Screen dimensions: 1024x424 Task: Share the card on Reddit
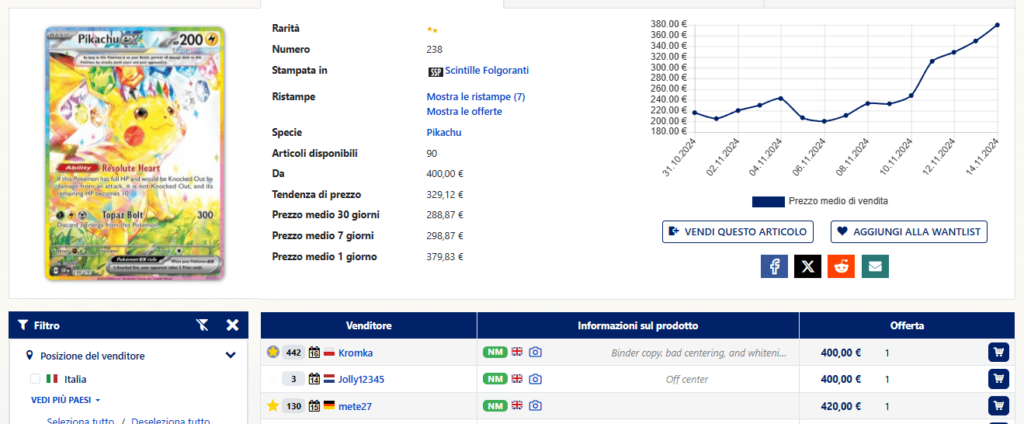click(841, 266)
